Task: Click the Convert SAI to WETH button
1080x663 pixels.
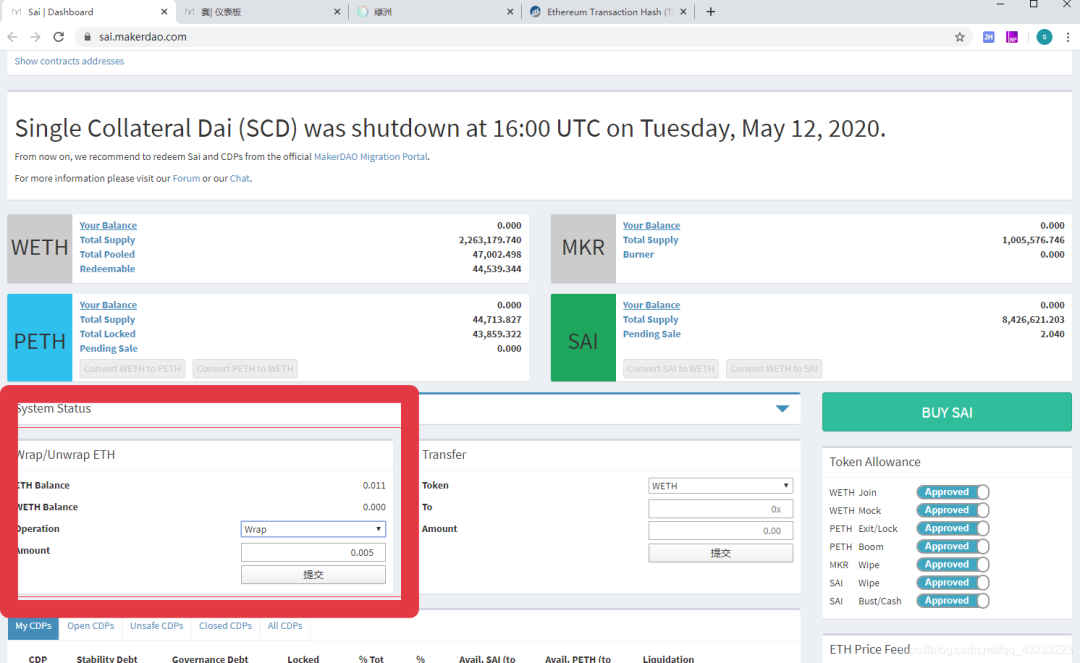Action: pyautogui.click(x=671, y=369)
